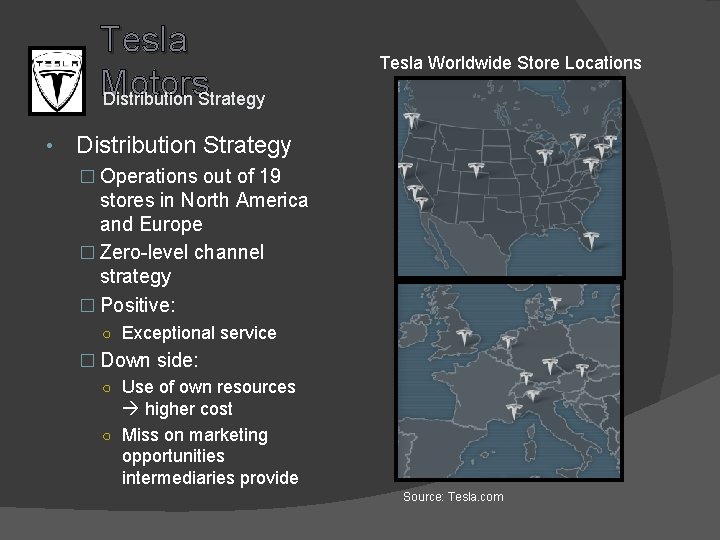The width and height of the screenshot is (720, 540).
Task: Select the 'Down side:' bullet text
Action: tap(149, 360)
